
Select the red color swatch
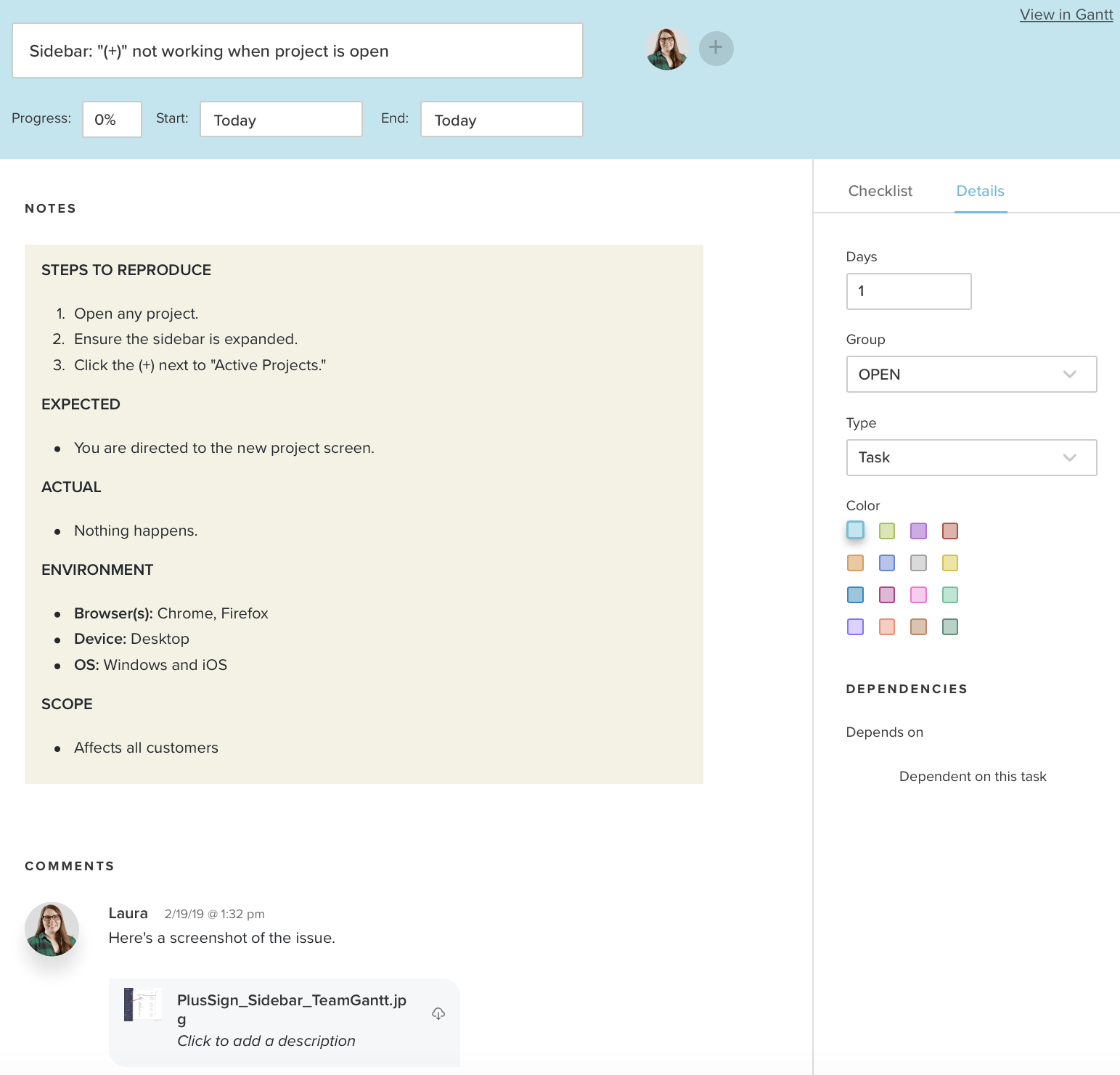949,531
